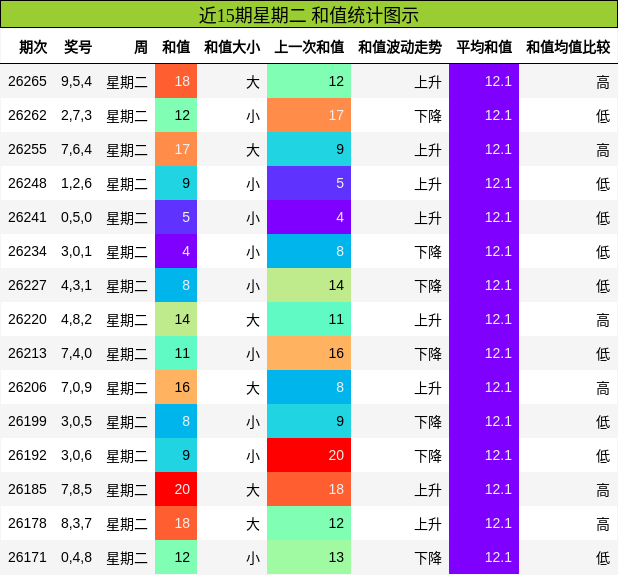Viewport: 618px width, 575px height.
Task: Click the 期次 column header
Action: pos(33,47)
